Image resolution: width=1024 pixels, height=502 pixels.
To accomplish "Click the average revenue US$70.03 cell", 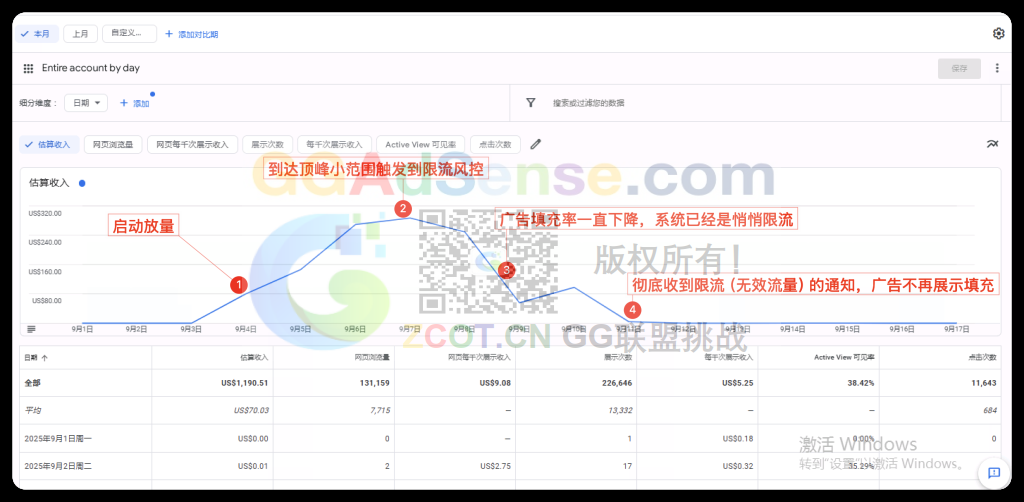I will (251, 411).
